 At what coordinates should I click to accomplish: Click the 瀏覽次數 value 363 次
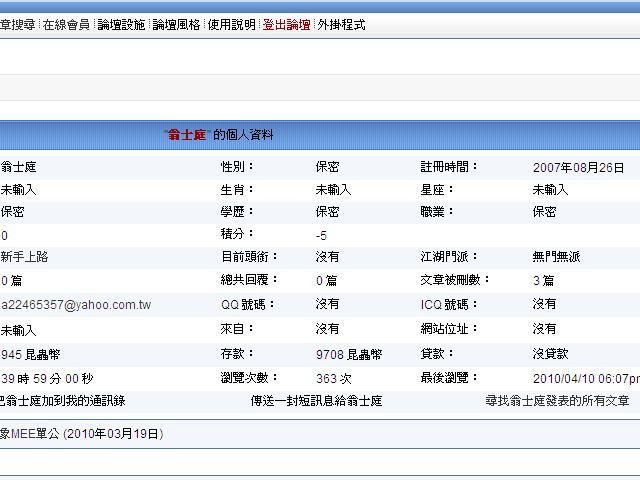[333, 379]
